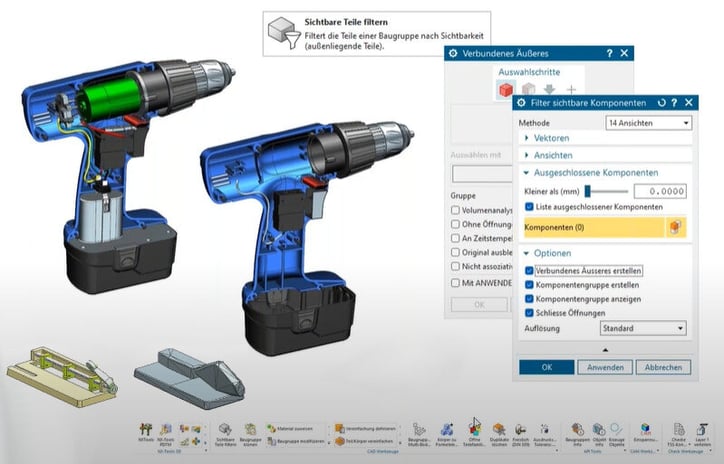The width and height of the screenshot is (724, 464).
Task: Click Sichtbare Teile filtern toolbar icon
Action: (x=225, y=432)
